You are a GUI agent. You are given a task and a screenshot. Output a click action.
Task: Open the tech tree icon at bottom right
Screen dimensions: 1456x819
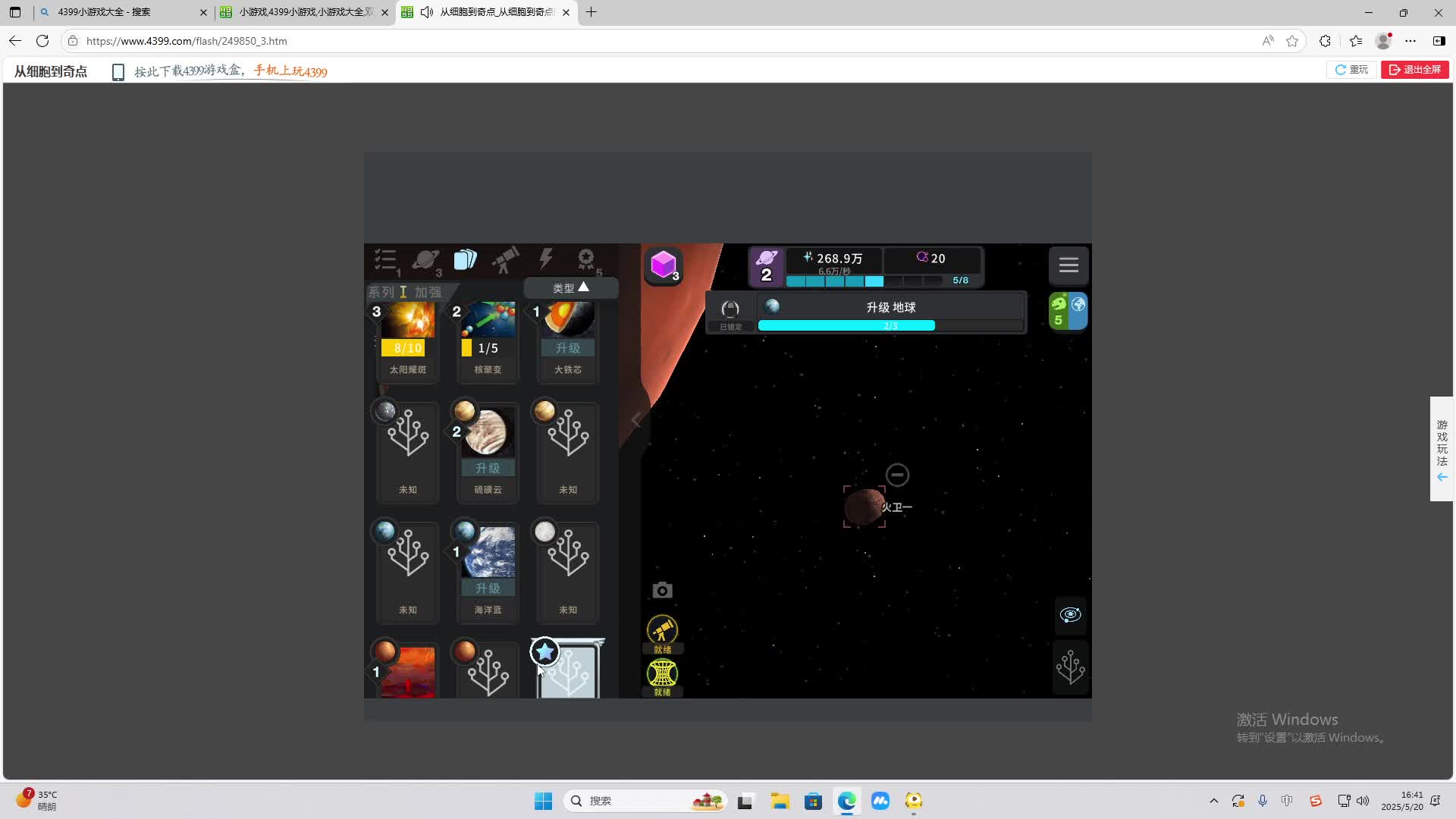point(1070,668)
